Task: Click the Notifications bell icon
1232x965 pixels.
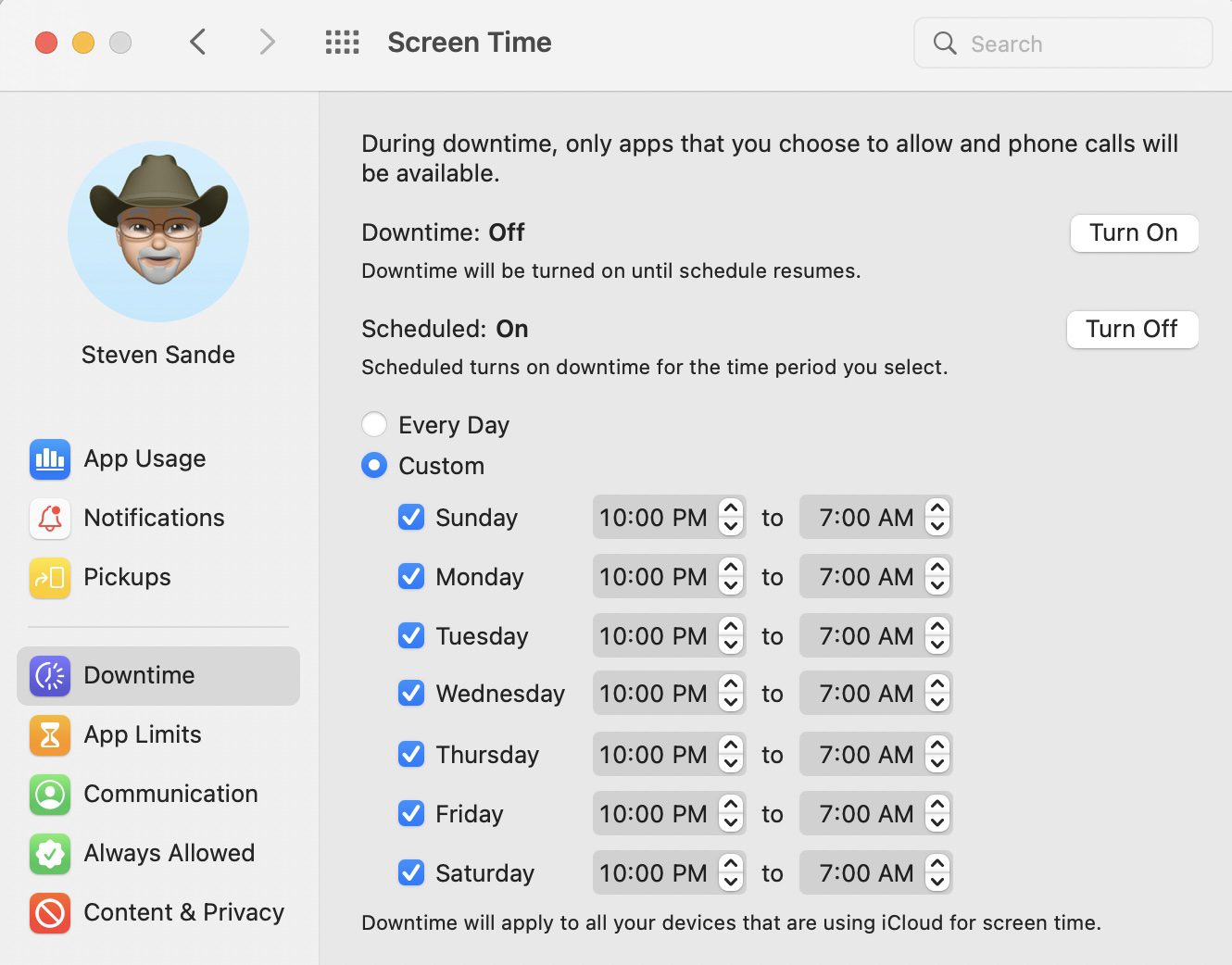Action: point(50,519)
